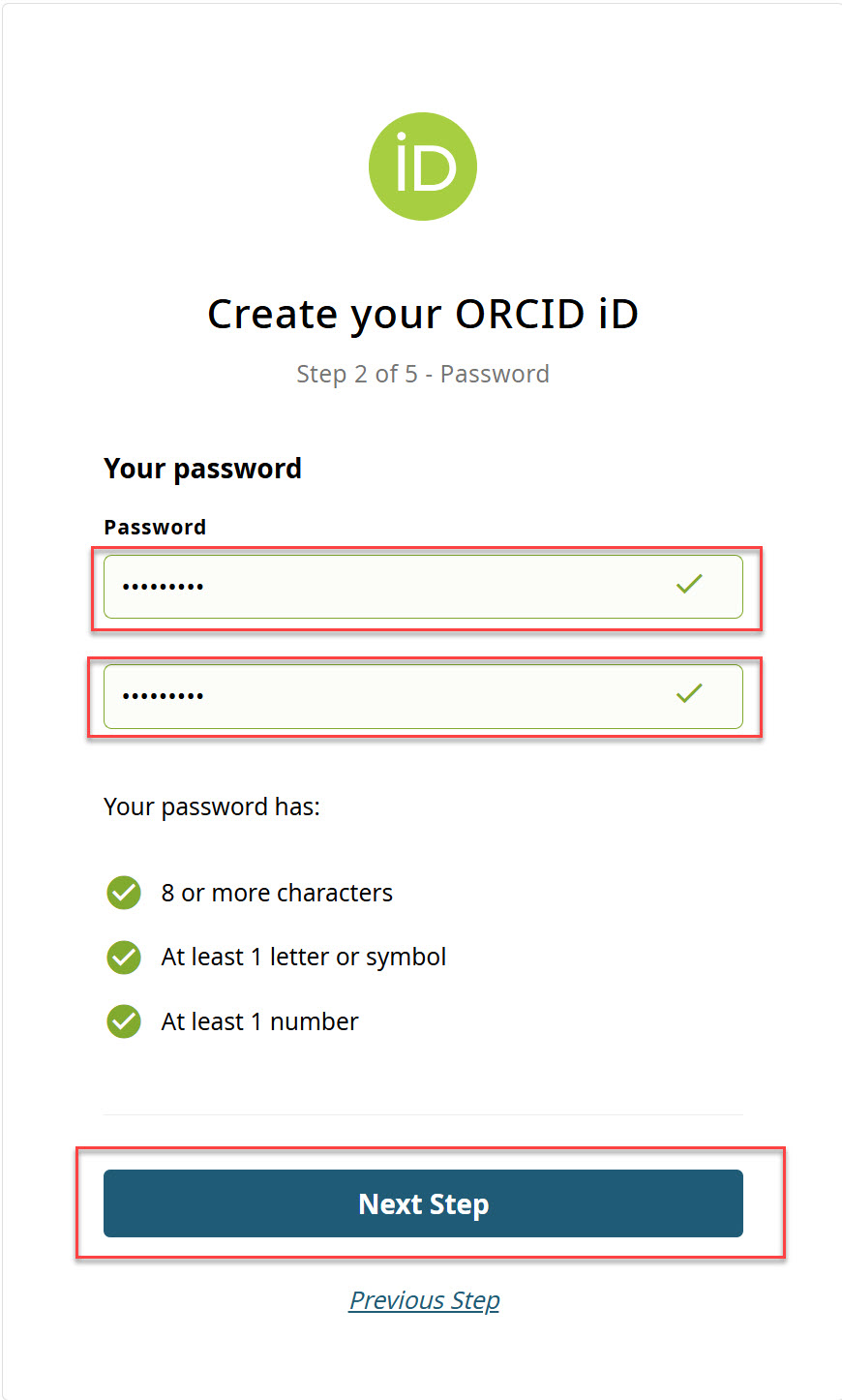Click the 'At least 1 letter or symbol' checkmark

tap(123, 957)
